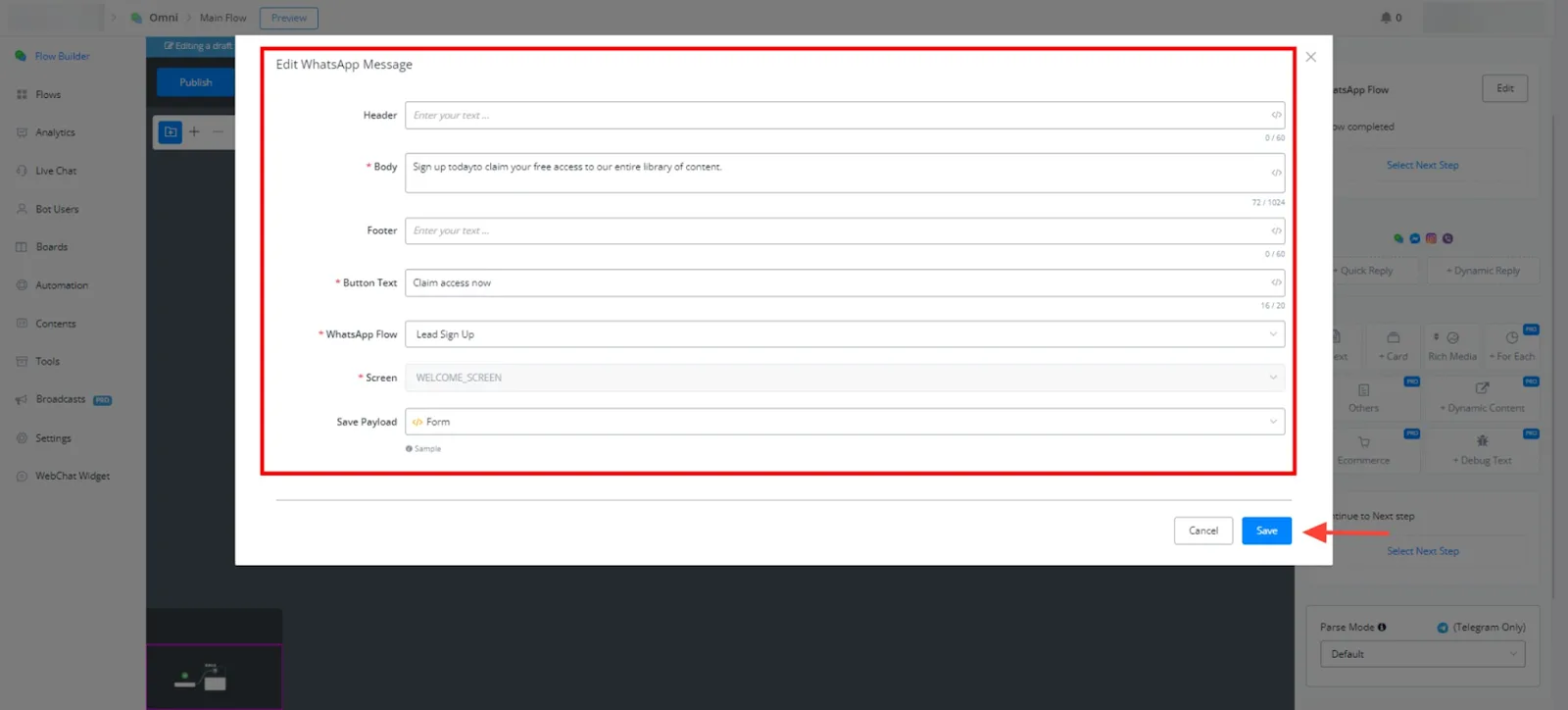Click the Instagram channel icon in side panel

pos(1431,238)
